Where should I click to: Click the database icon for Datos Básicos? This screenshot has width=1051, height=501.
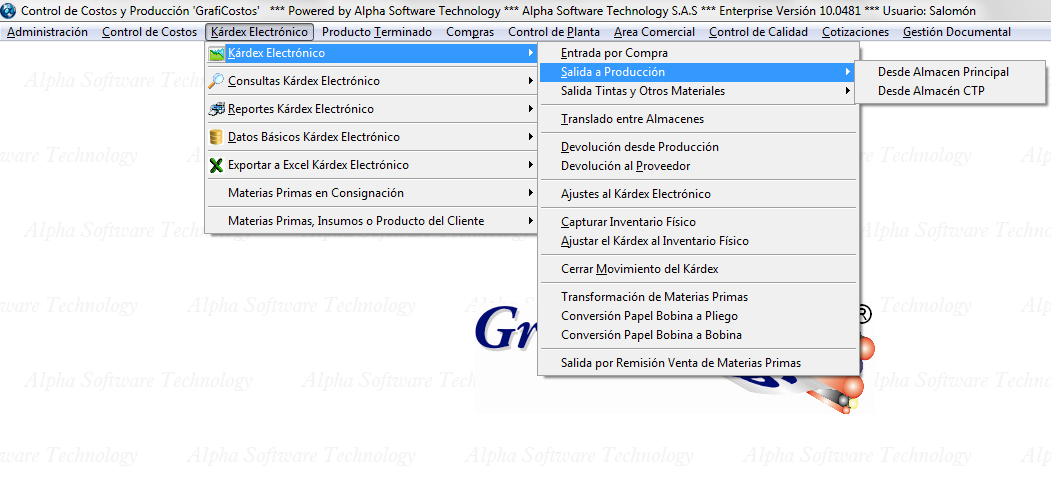(x=216, y=137)
